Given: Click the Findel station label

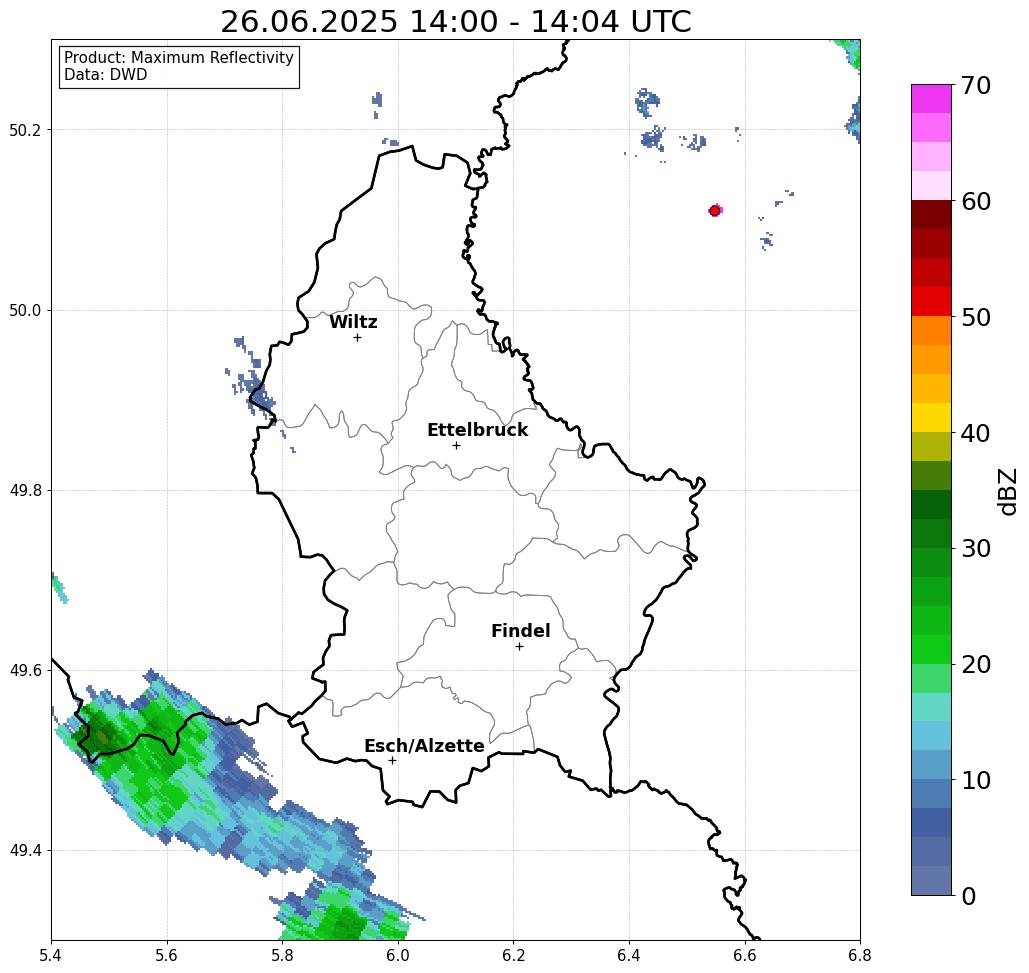Looking at the screenshot, I should point(521,631).
